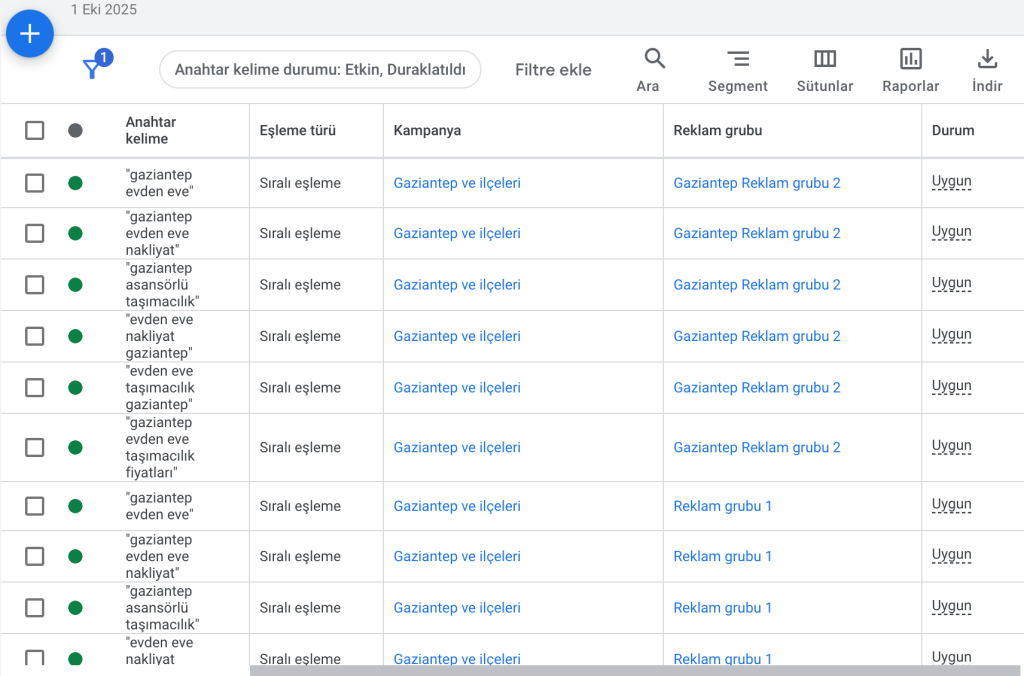
Task: Open the Raporlar reports icon
Action: click(910, 59)
